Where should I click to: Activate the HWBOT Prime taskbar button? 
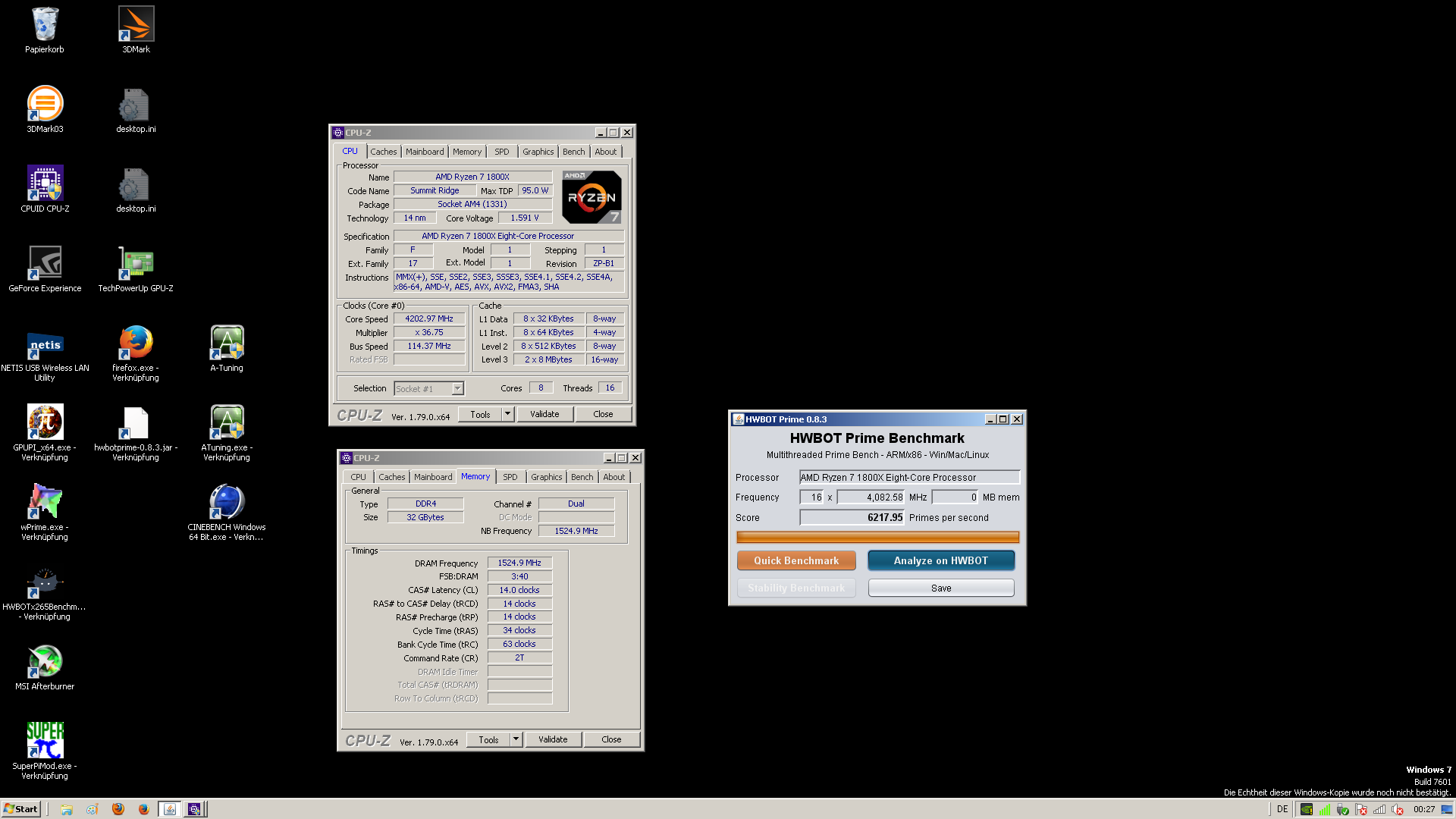coord(170,809)
